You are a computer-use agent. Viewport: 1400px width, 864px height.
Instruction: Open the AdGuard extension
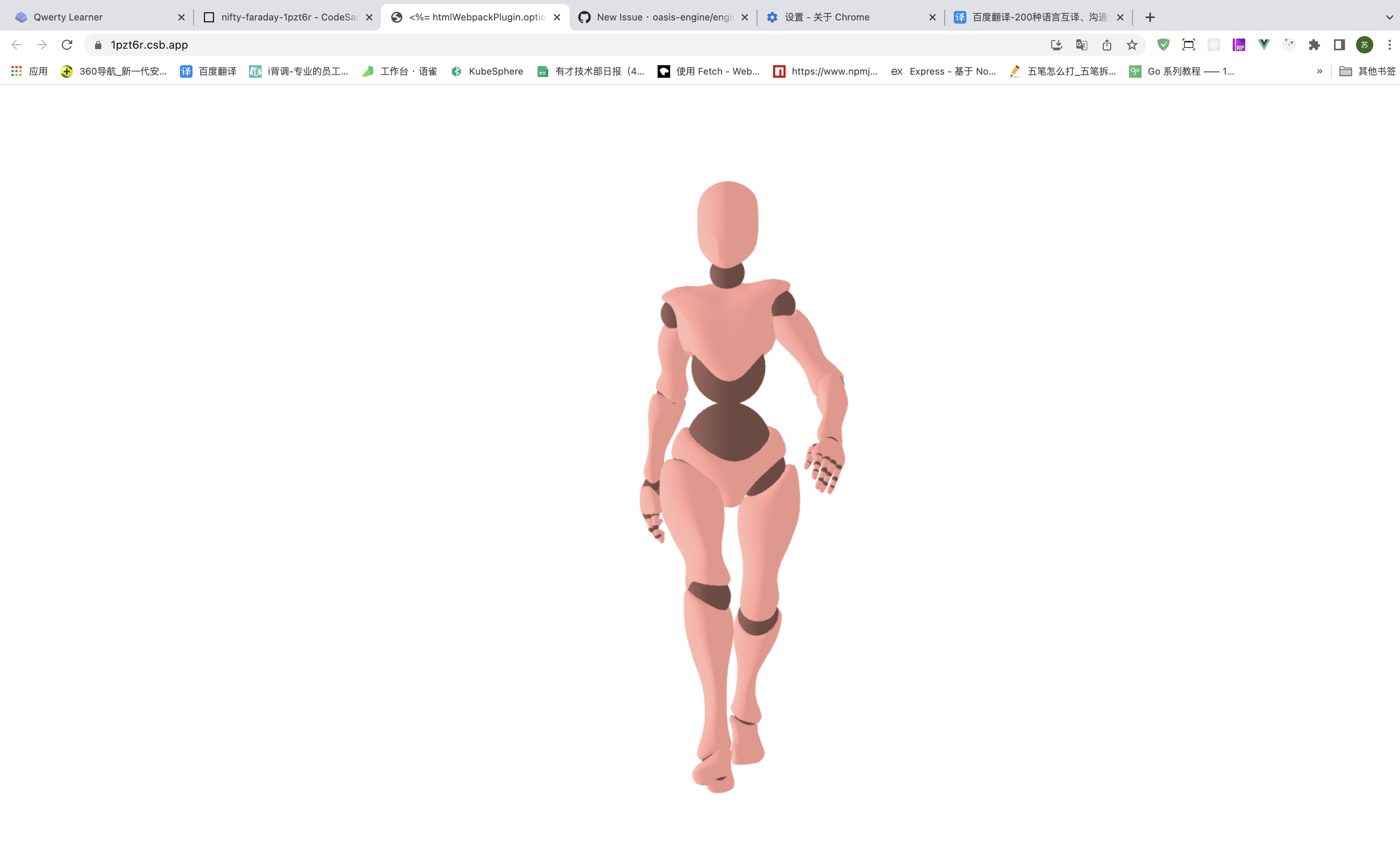click(1163, 44)
